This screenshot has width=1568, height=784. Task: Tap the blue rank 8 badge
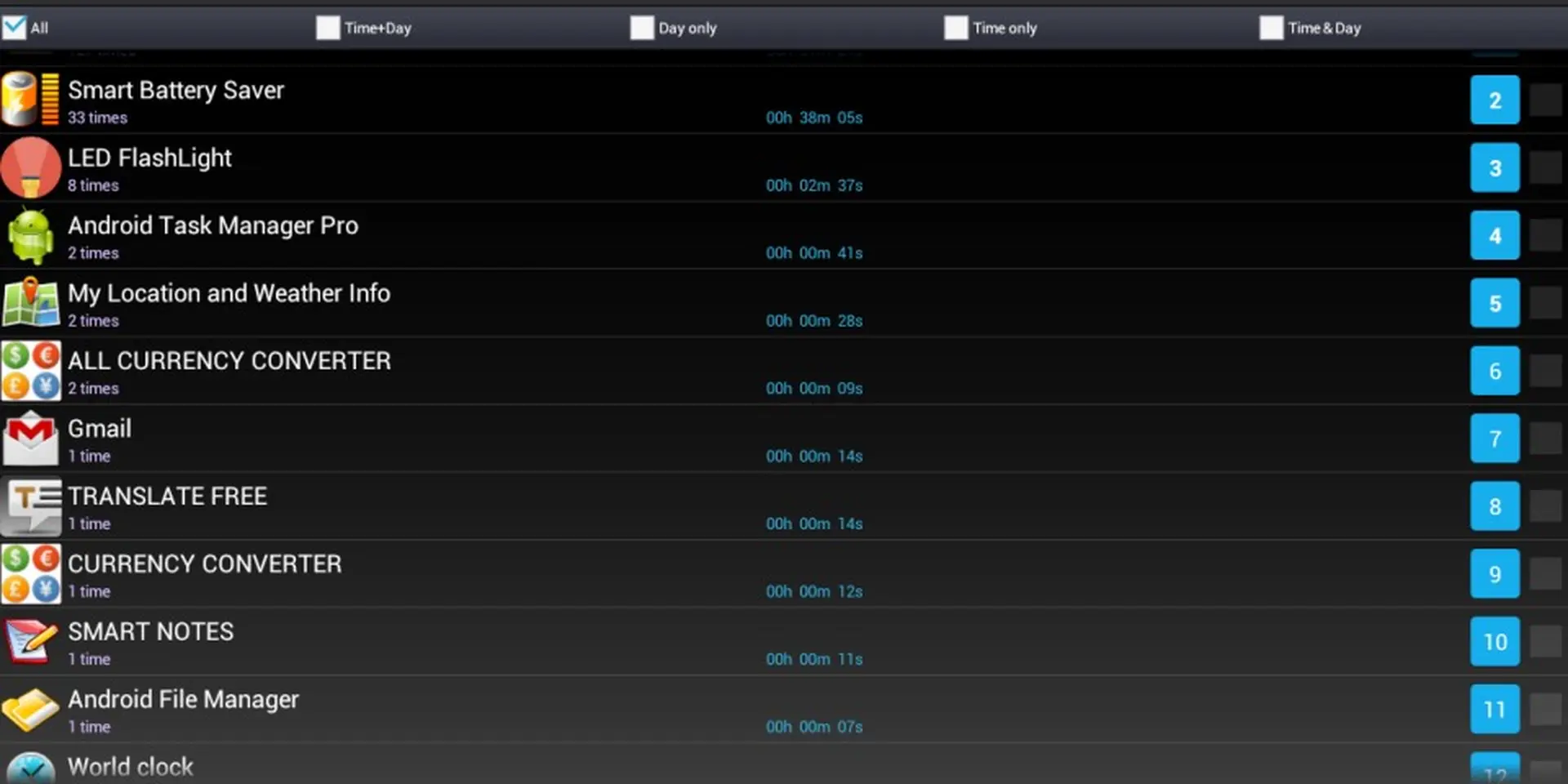point(1494,506)
